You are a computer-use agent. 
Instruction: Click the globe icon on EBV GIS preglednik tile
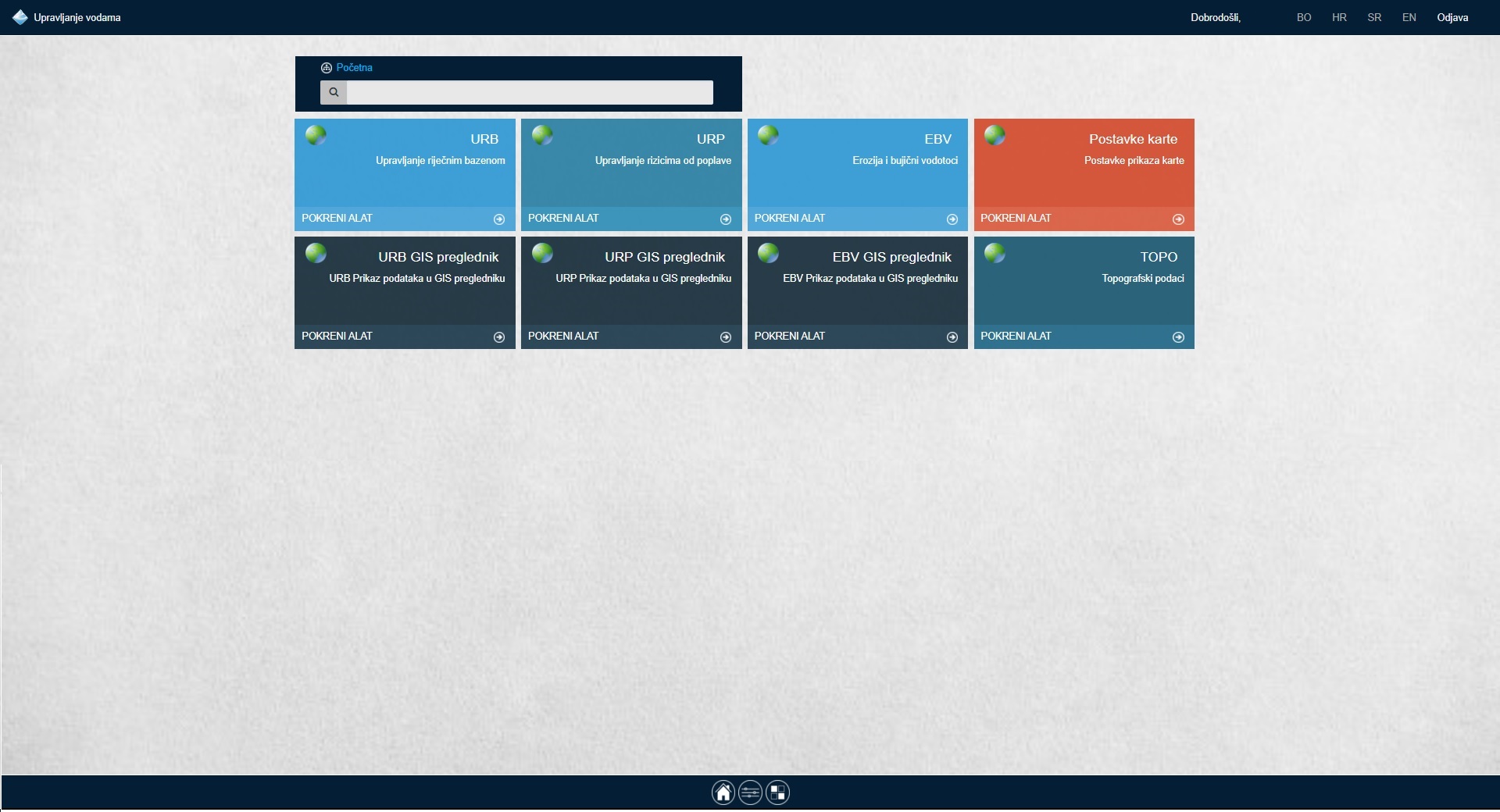768,253
